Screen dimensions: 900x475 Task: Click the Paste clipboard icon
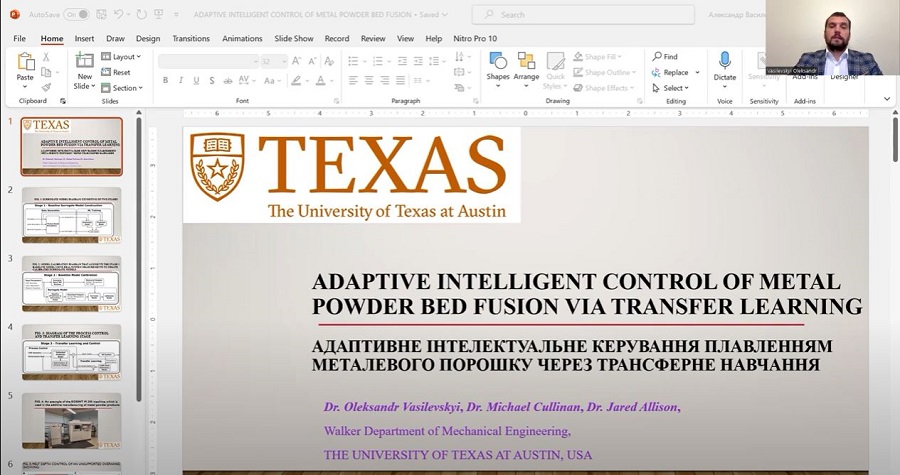click(x=25, y=61)
